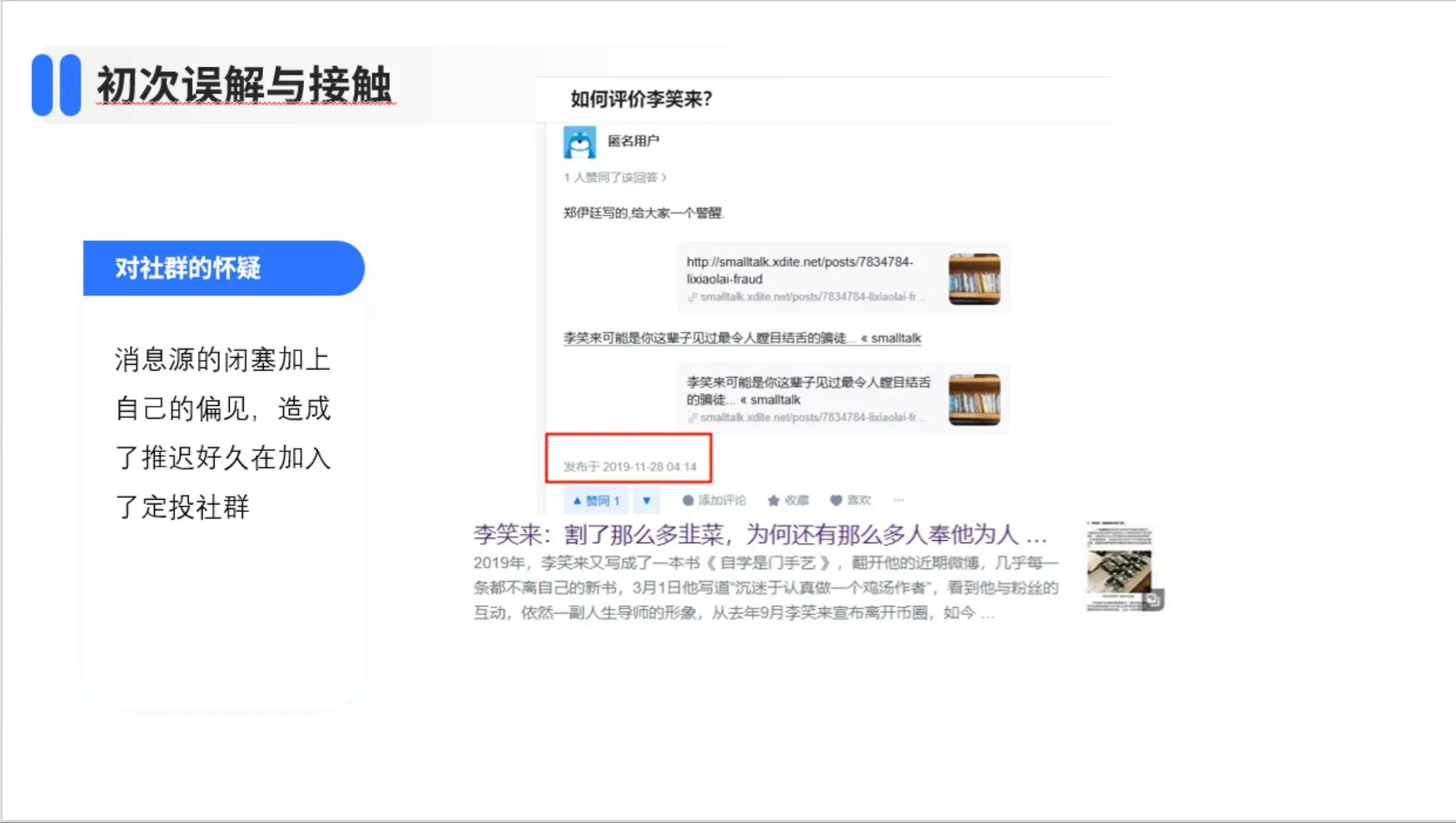Click the 如何评价李笑来 question title
This screenshot has width=1456, height=823.
click(641, 99)
